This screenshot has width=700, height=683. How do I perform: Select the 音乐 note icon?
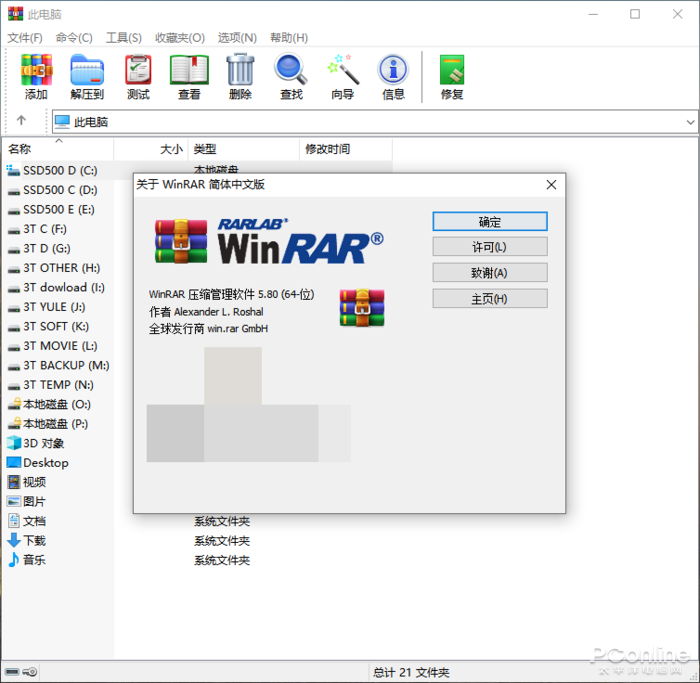coord(14,559)
